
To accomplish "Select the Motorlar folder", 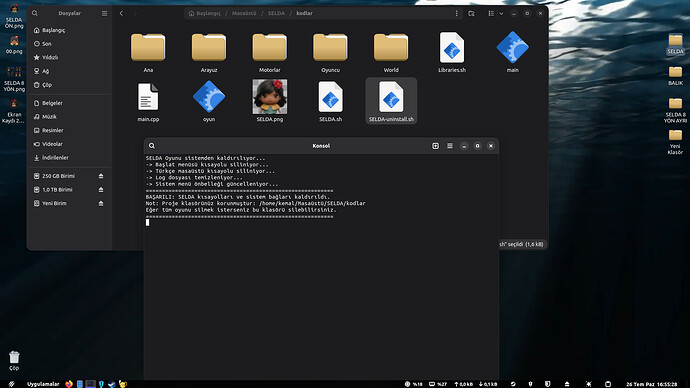I will click(269, 52).
